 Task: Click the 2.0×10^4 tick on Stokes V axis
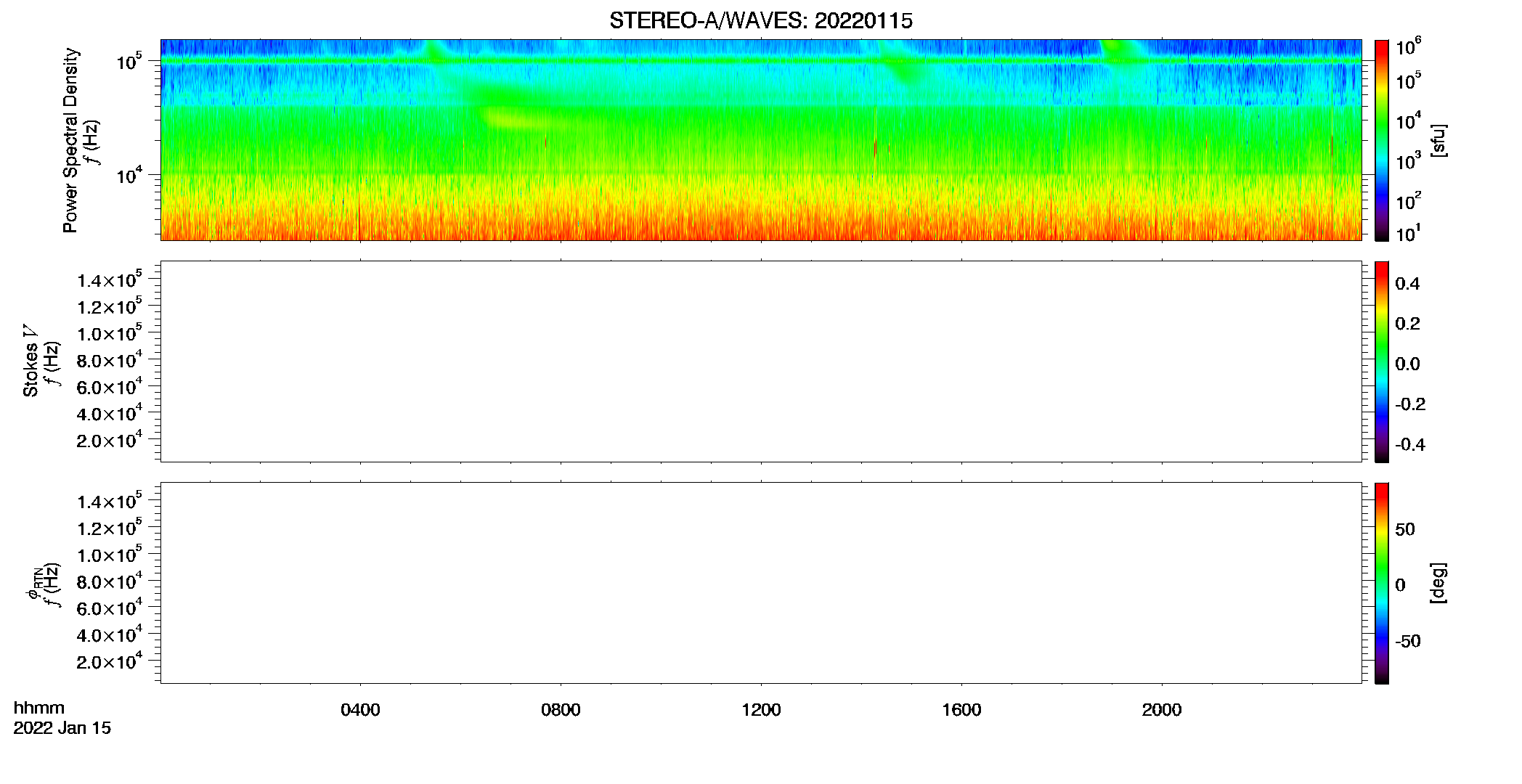(x=110, y=440)
